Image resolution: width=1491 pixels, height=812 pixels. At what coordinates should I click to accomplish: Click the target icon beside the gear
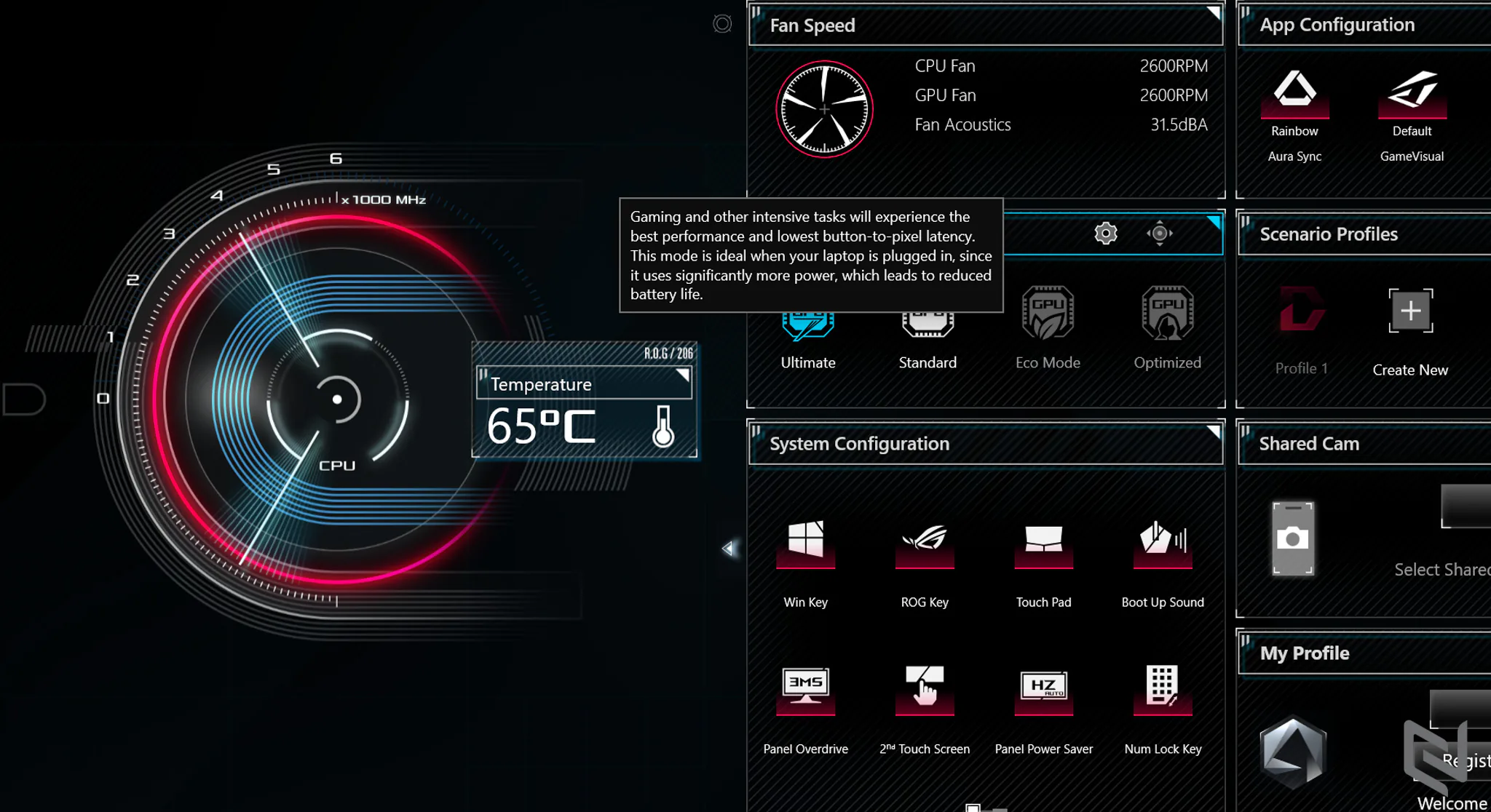[x=1160, y=234]
